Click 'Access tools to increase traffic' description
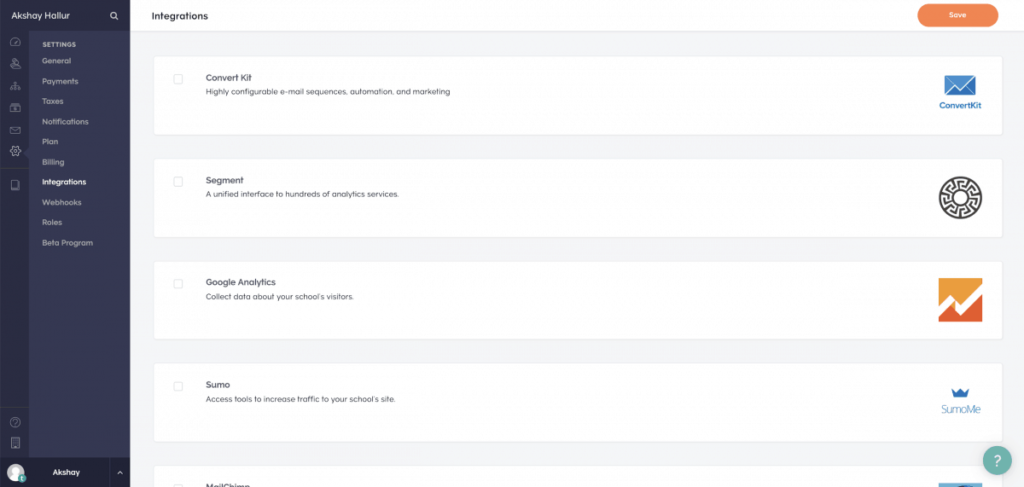This screenshot has width=1024, height=487. point(300,399)
